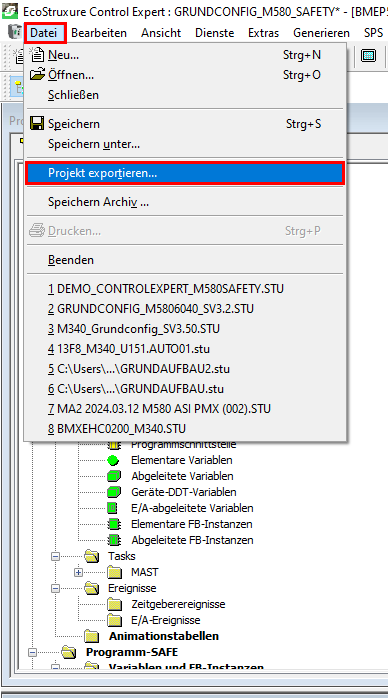
Task: Click the green cube icon of Geräte-DDT-Variablen
Action: [114, 492]
